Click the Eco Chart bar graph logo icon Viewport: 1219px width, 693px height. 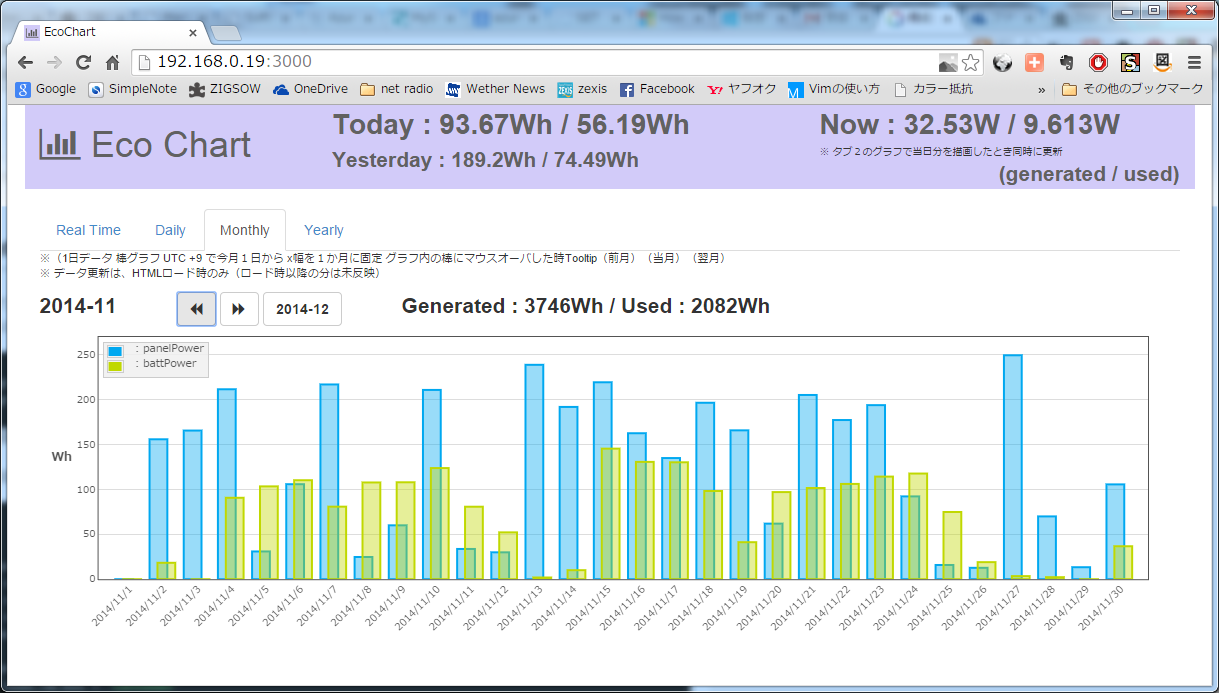tap(59, 145)
